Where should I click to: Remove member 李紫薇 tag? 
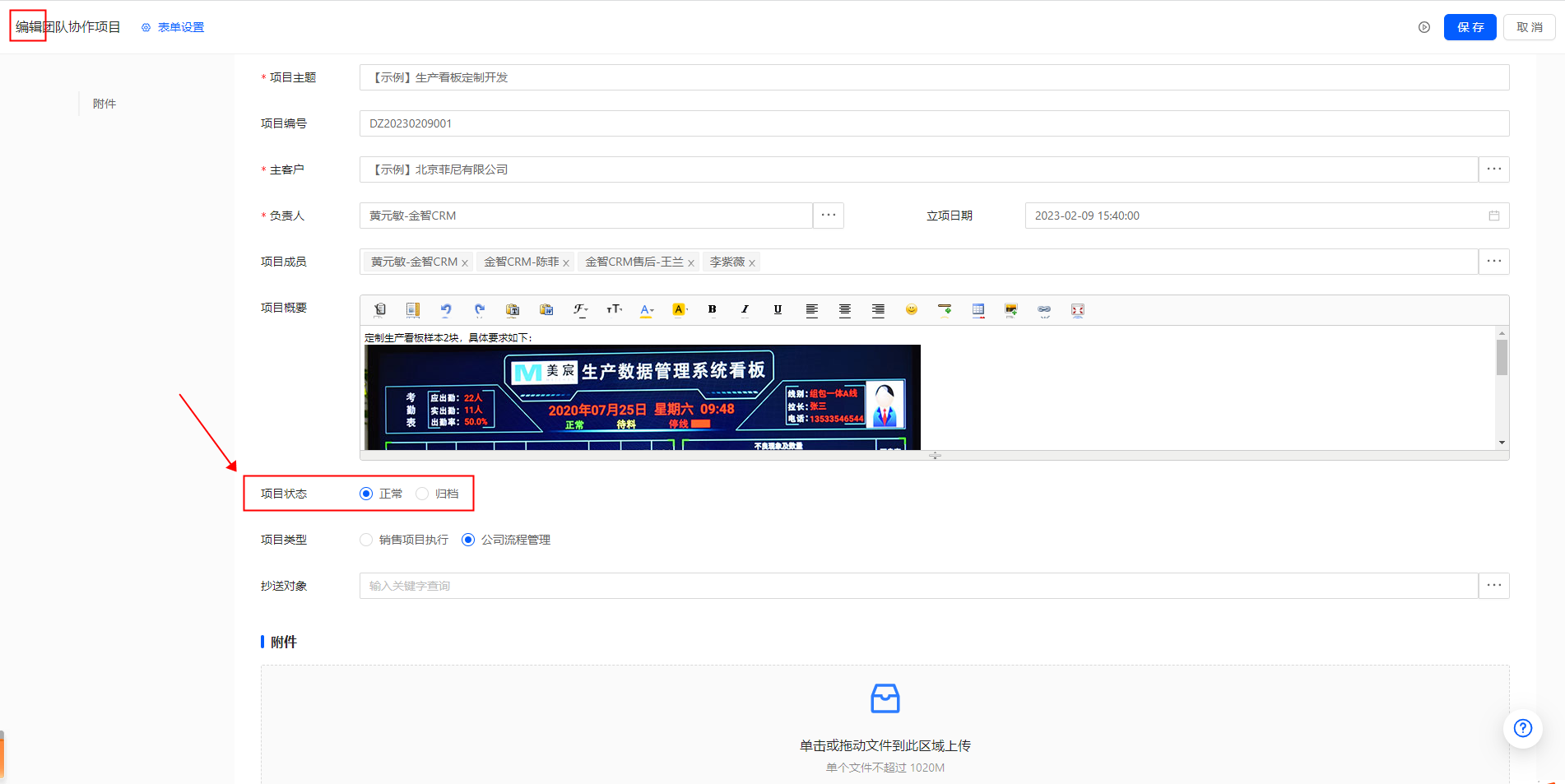pos(752,263)
